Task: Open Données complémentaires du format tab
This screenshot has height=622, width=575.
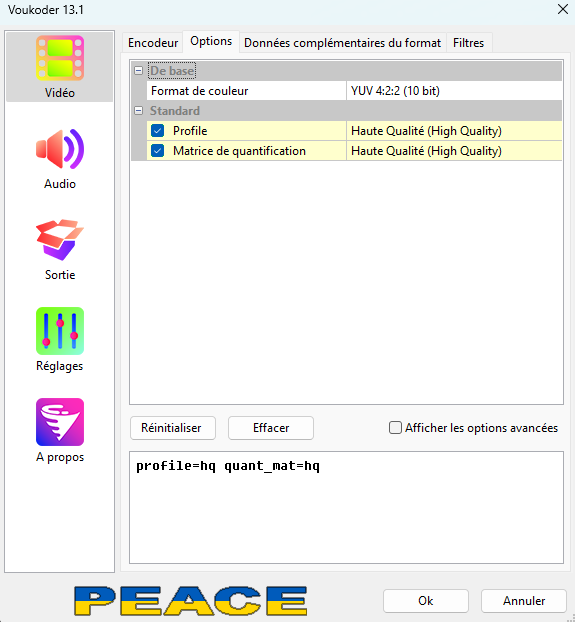Action: (343, 42)
